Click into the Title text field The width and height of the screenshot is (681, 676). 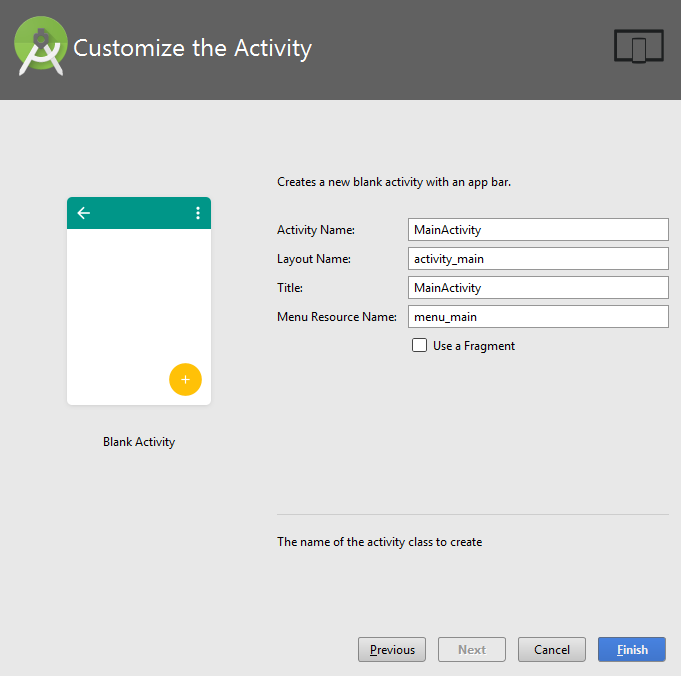tap(538, 288)
